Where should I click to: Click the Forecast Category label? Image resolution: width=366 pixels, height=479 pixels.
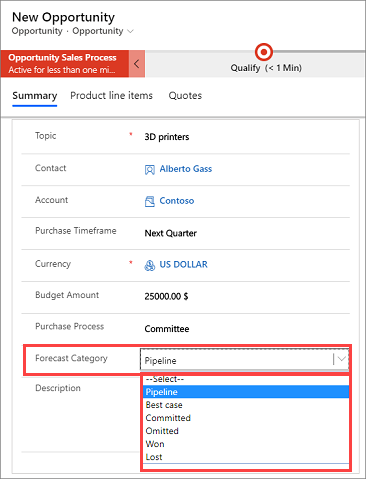coord(71,358)
